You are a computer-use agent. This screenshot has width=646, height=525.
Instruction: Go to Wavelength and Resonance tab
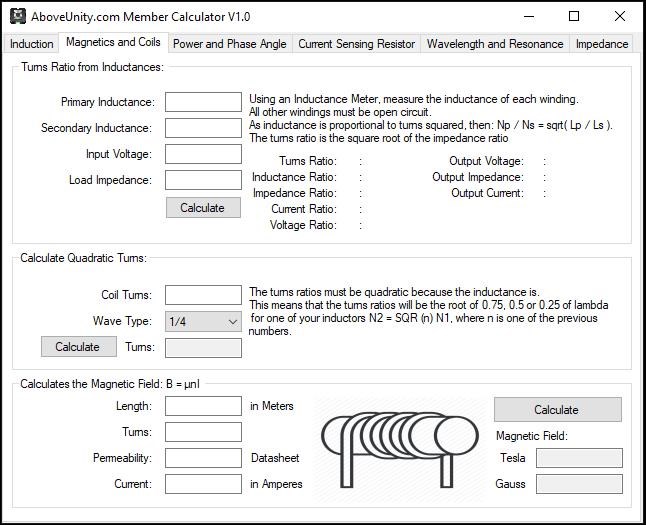click(495, 44)
